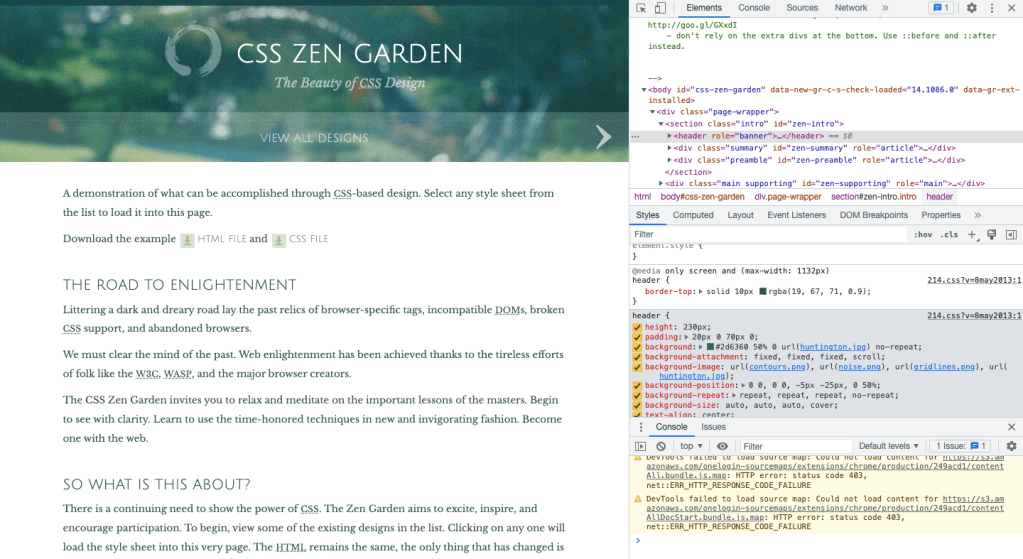Expand the header banner element node
The height and width of the screenshot is (559, 1023).
point(669,136)
